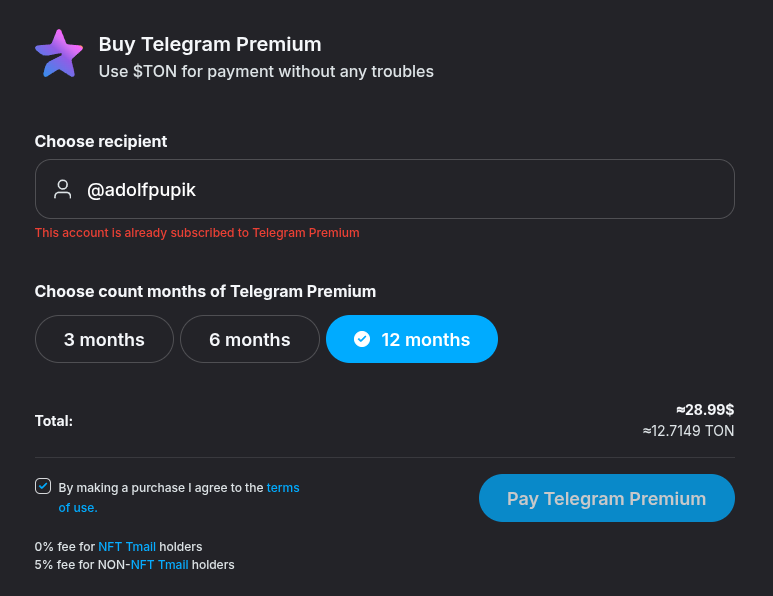Click the Total: label
Screen dimensions: 773x596
[x=54, y=421]
